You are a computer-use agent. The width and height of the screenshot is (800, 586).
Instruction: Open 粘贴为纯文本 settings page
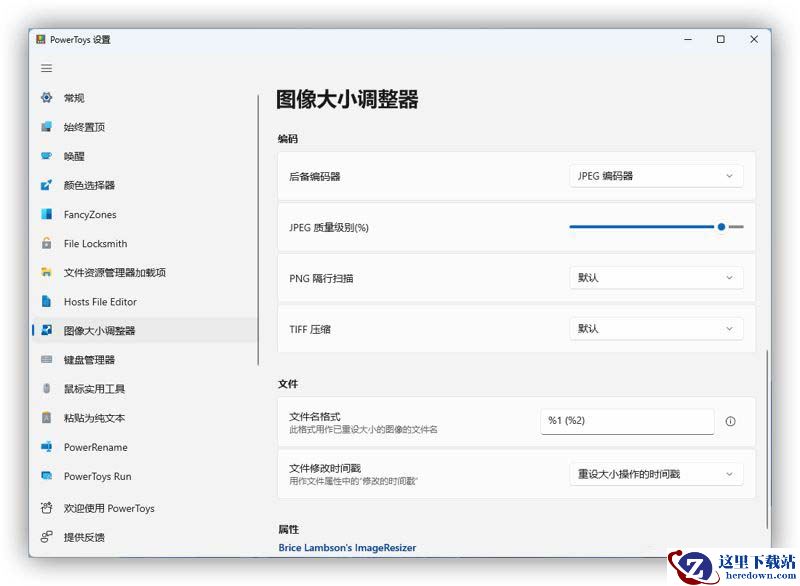coord(146,418)
